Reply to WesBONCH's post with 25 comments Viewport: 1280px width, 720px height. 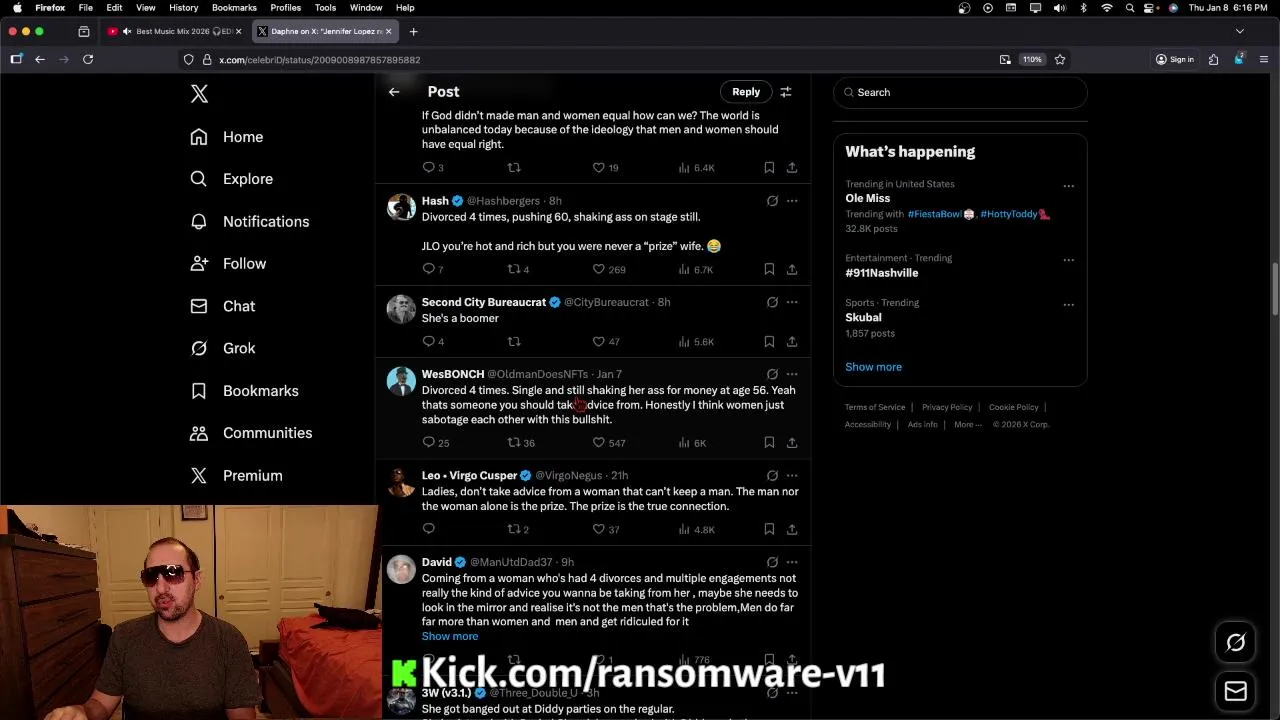pos(435,443)
